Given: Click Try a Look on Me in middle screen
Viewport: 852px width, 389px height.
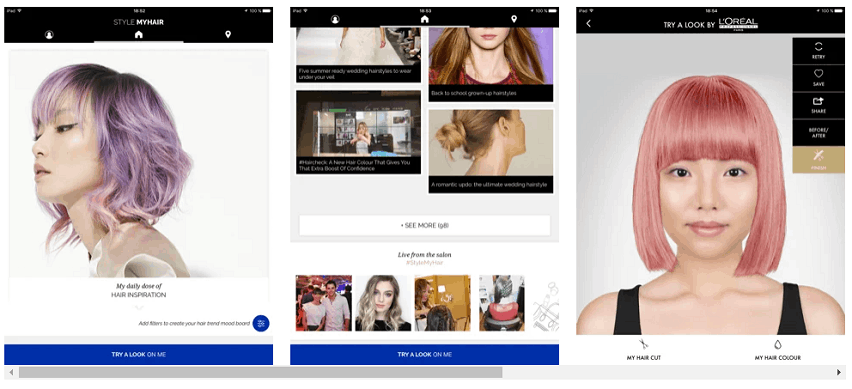Looking at the screenshot, I should (424, 354).
